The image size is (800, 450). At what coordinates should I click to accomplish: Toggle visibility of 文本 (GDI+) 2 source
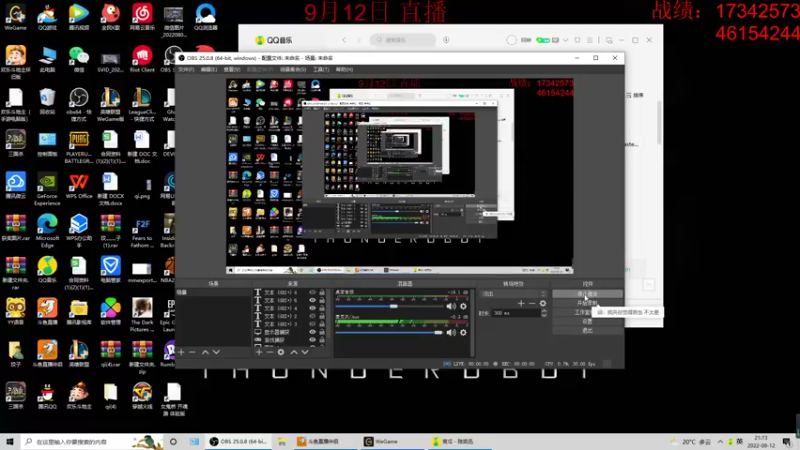coord(312,316)
